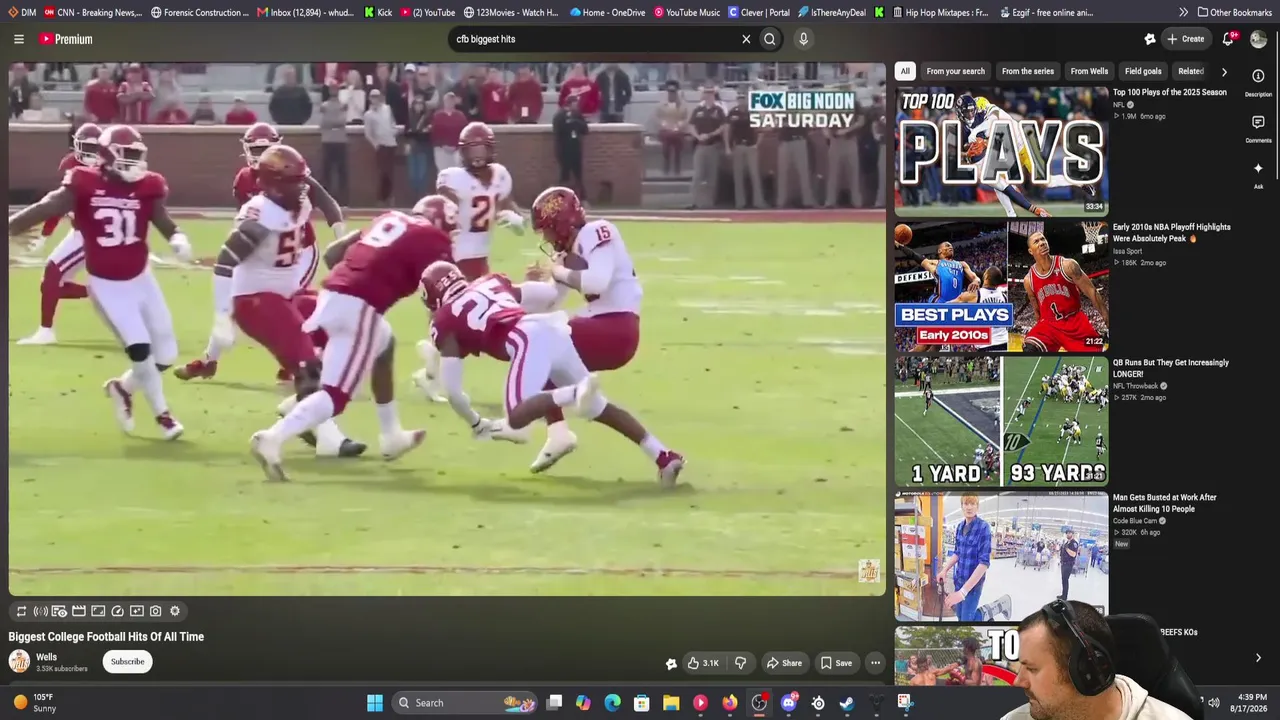The height and width of the screenshot is (720, 1280).
Task: Clear the search query with the X
Action: [746, 39]
